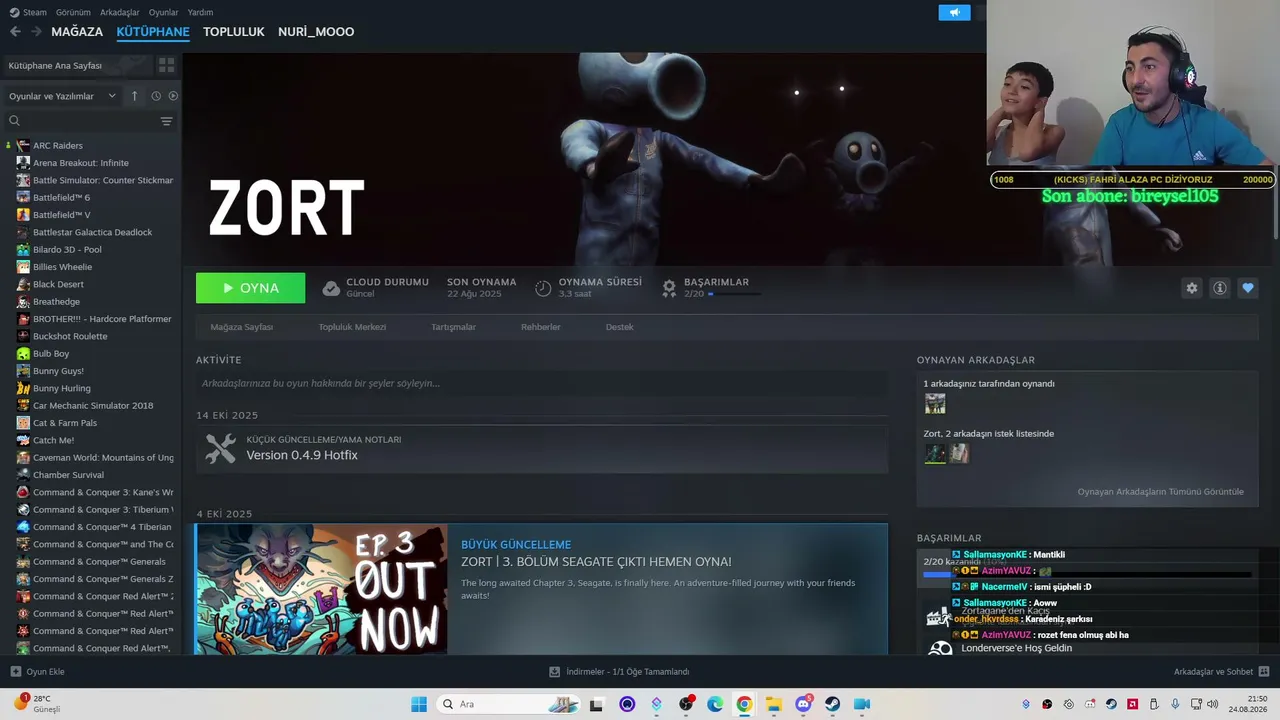Switch to the TOPLULUK tab

[233, 32]
